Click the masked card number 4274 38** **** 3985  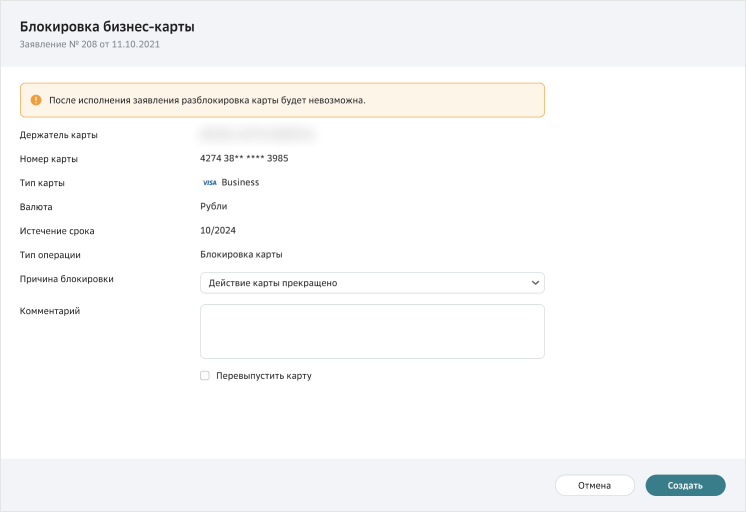click(x=244, y=158)
